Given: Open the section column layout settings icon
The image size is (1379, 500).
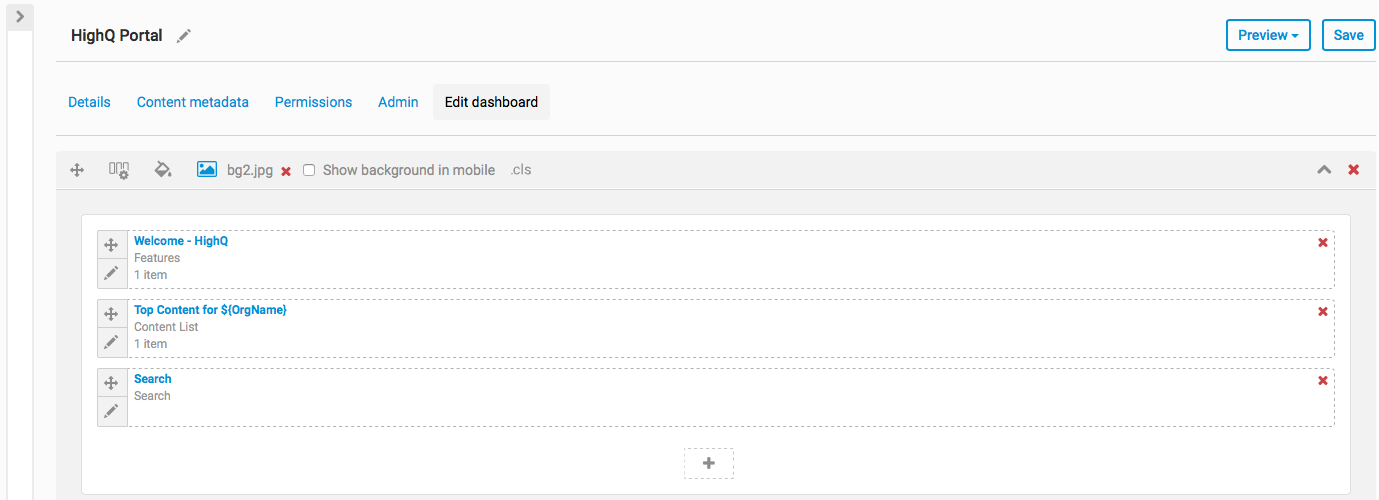Looking at the screenshot, I should [x=119, y=170].
